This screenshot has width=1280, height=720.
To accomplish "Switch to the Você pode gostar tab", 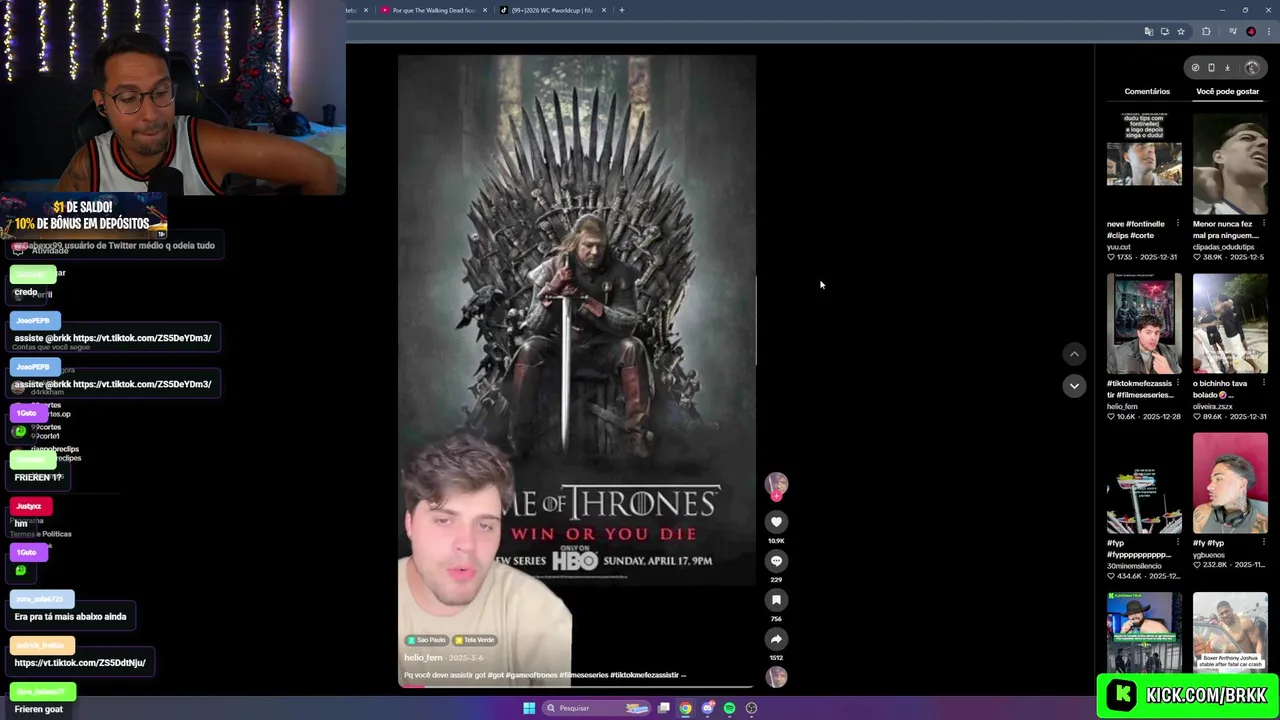I will [x=1227, y=92].
